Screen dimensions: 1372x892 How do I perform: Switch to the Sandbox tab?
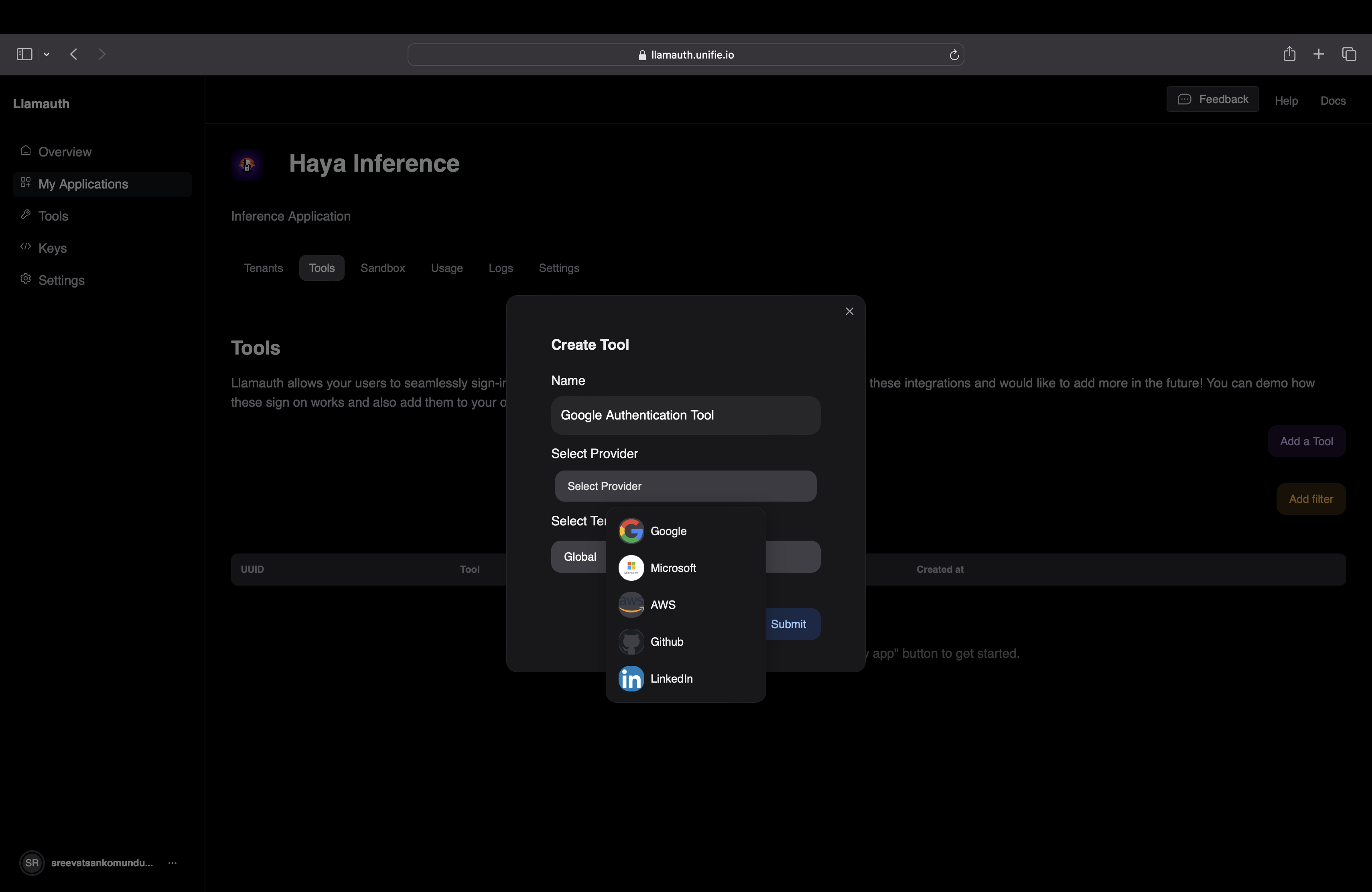tap(383, 268)
